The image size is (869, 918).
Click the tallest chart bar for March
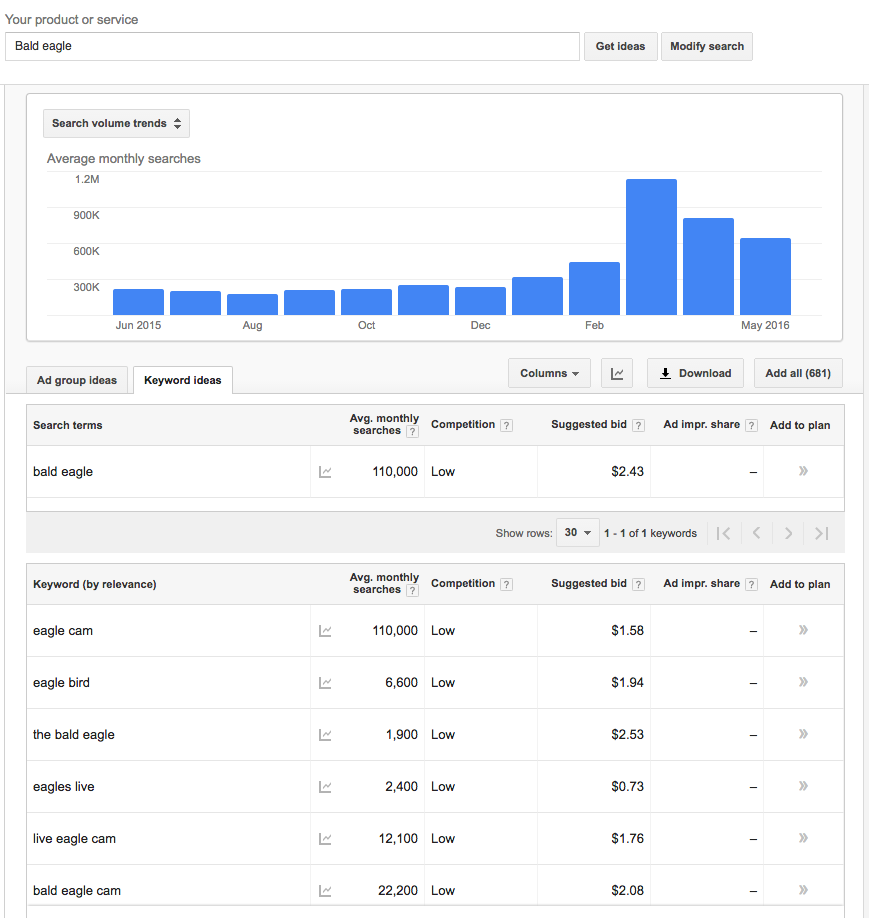point(651,247)
